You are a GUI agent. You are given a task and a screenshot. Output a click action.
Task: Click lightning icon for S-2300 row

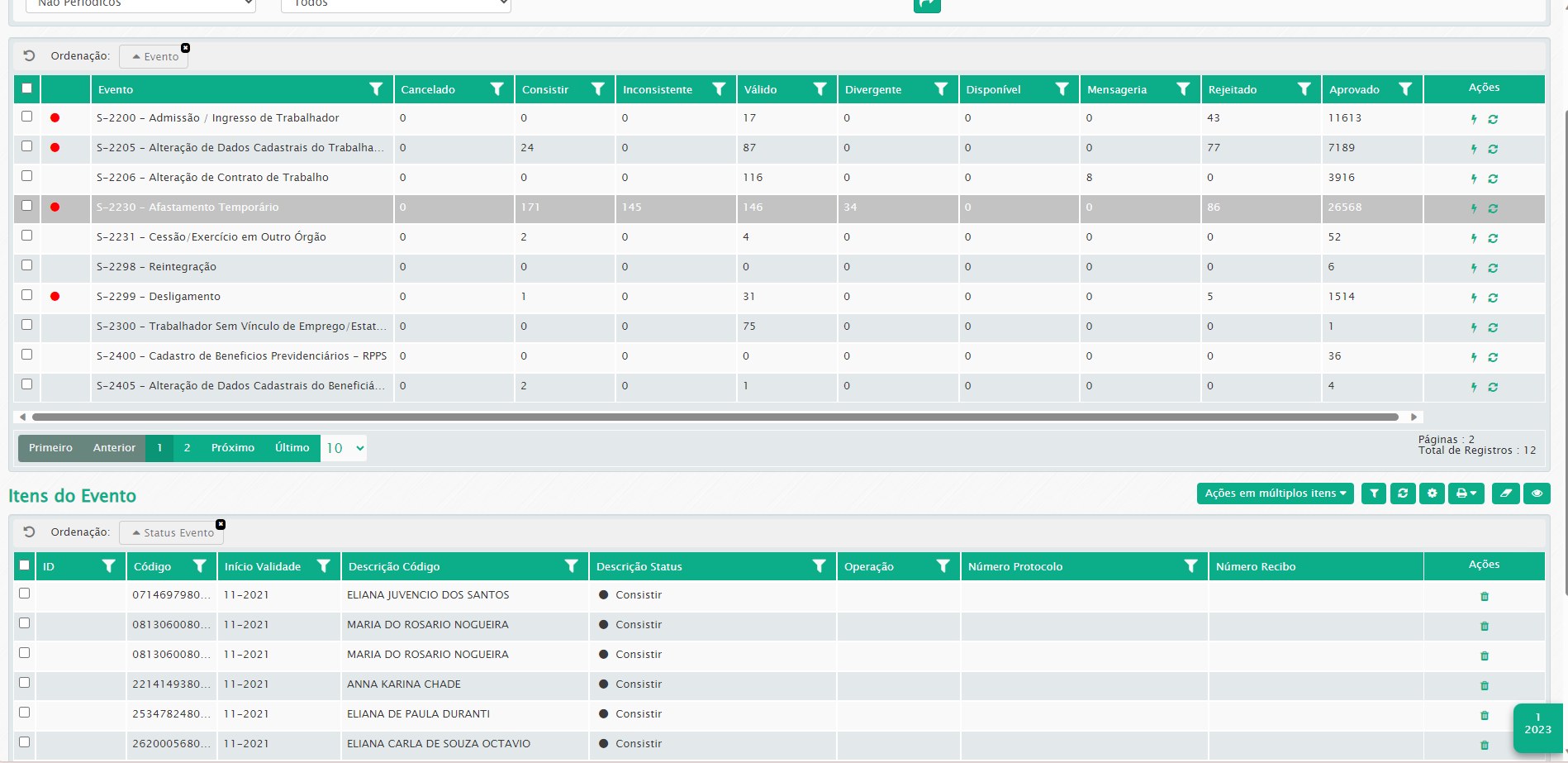1474,327
